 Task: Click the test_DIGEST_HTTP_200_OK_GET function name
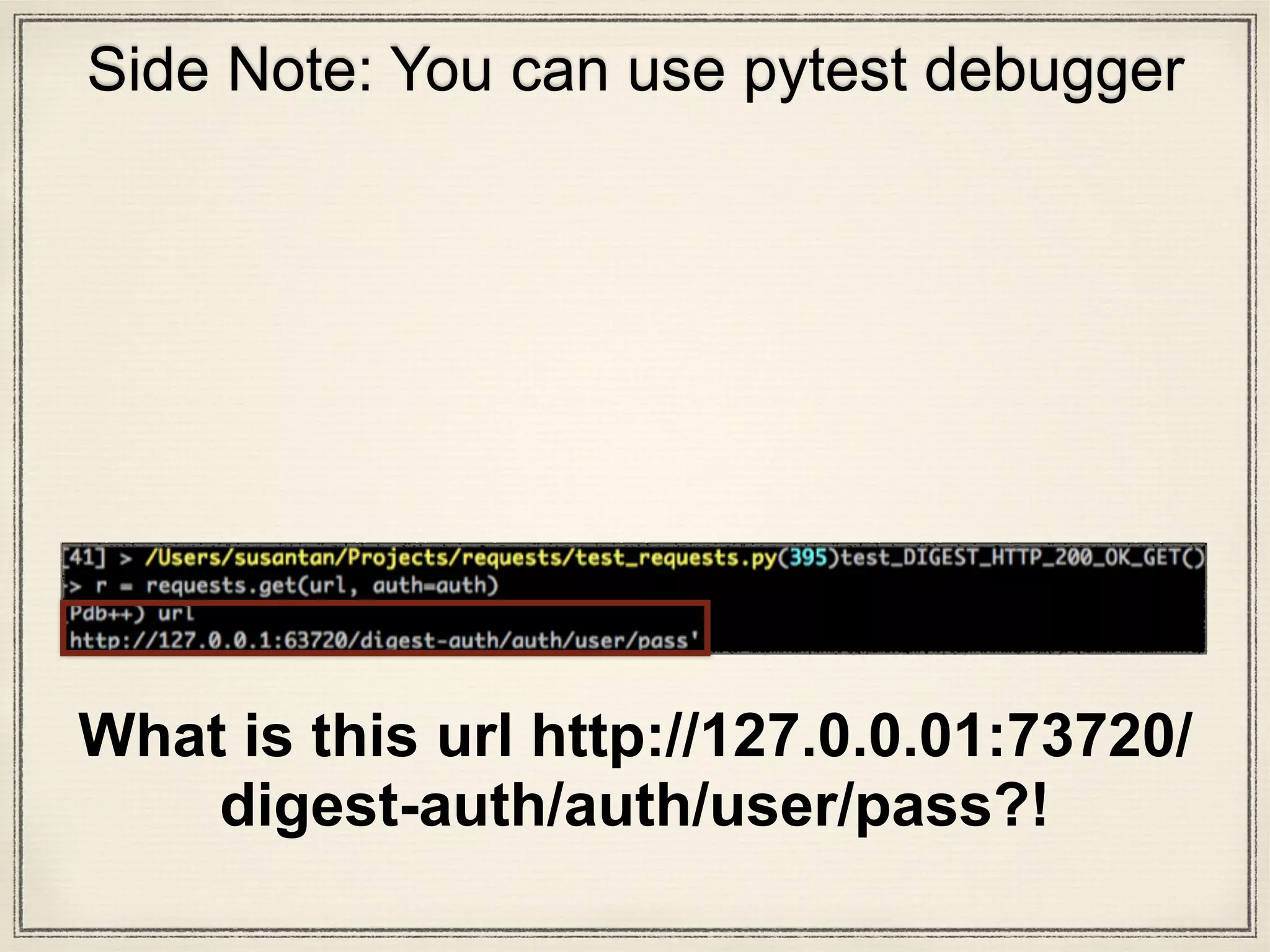tap(1023, 557)
